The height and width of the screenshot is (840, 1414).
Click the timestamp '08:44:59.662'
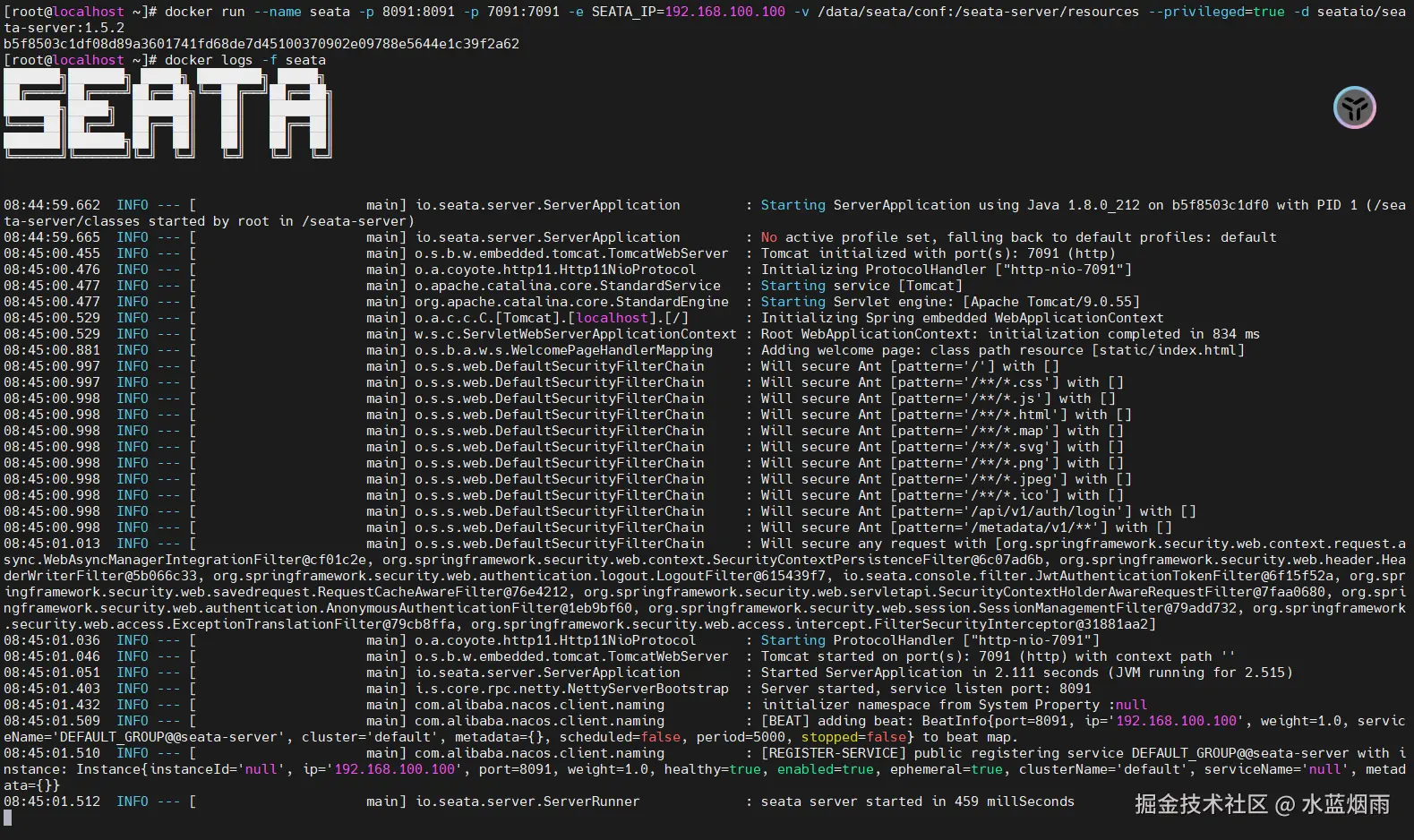point(52,205)
